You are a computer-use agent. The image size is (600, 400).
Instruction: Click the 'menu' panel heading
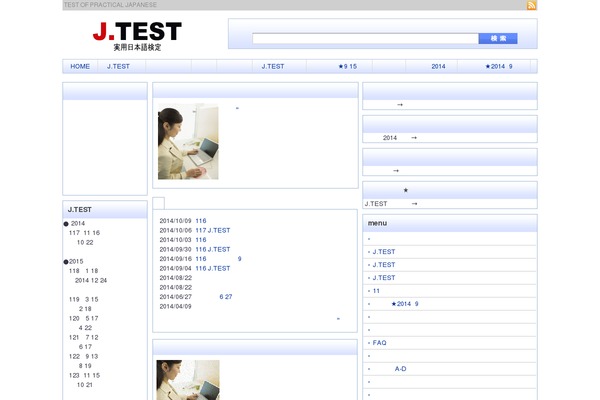(x=377, y=223)
